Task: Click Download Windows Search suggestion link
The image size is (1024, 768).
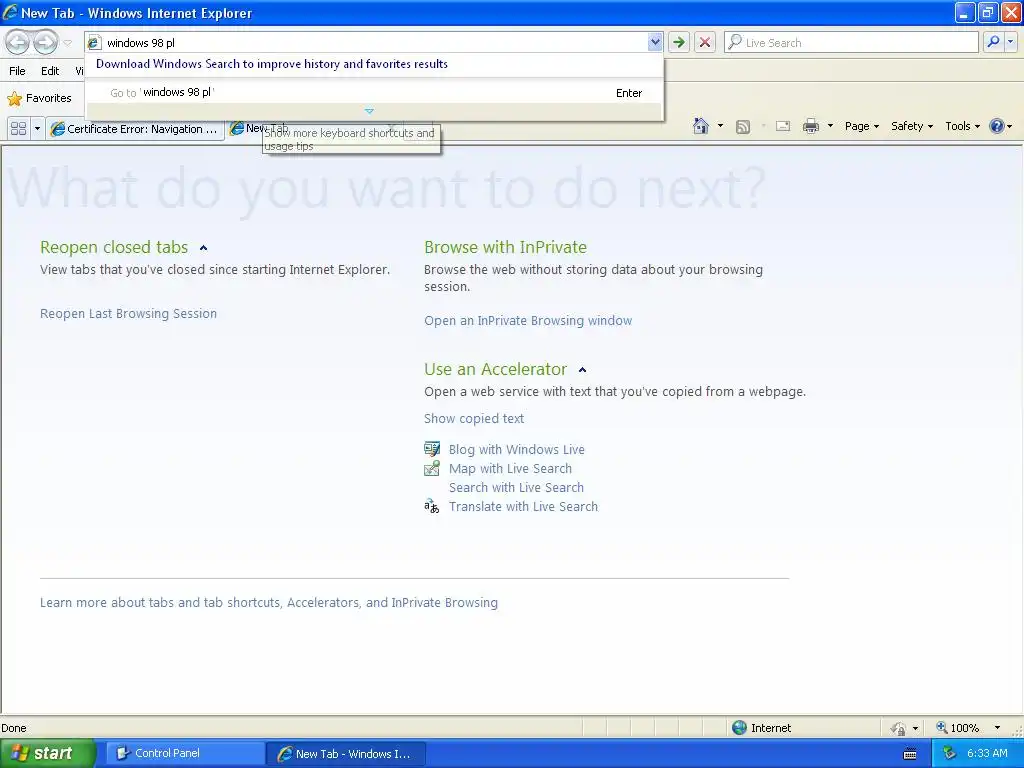Action: click(x=272, y=64)
